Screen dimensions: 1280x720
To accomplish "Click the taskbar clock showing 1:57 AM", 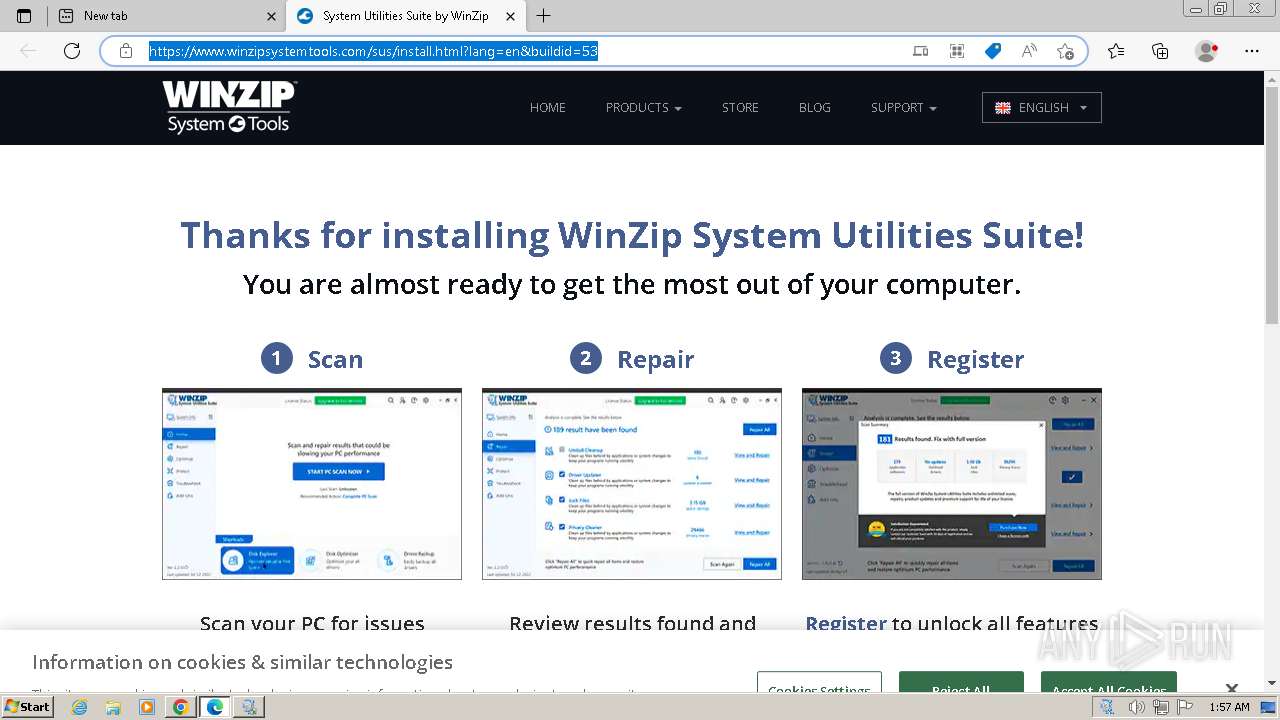I will (x=1228, y=707).
